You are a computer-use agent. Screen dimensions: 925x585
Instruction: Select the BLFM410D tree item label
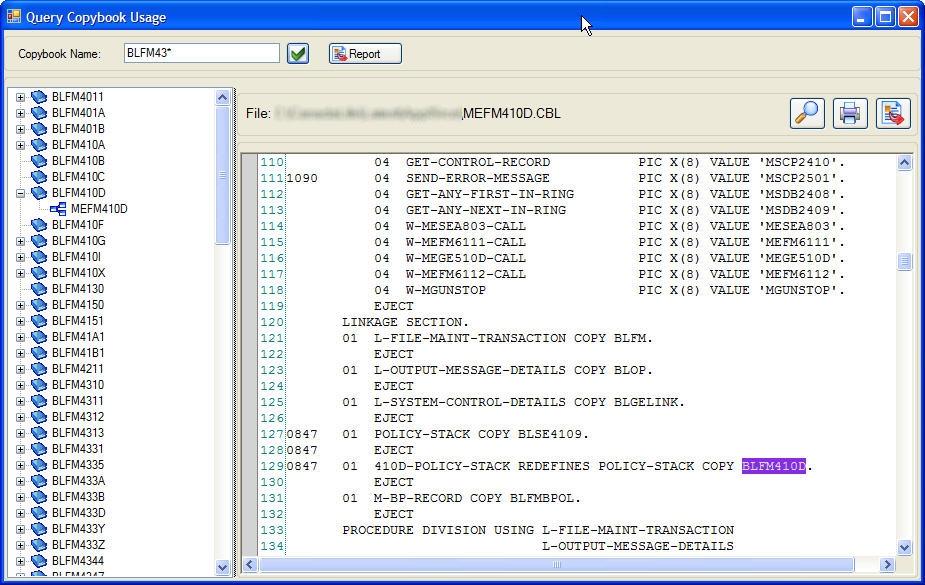pos(78,193)
